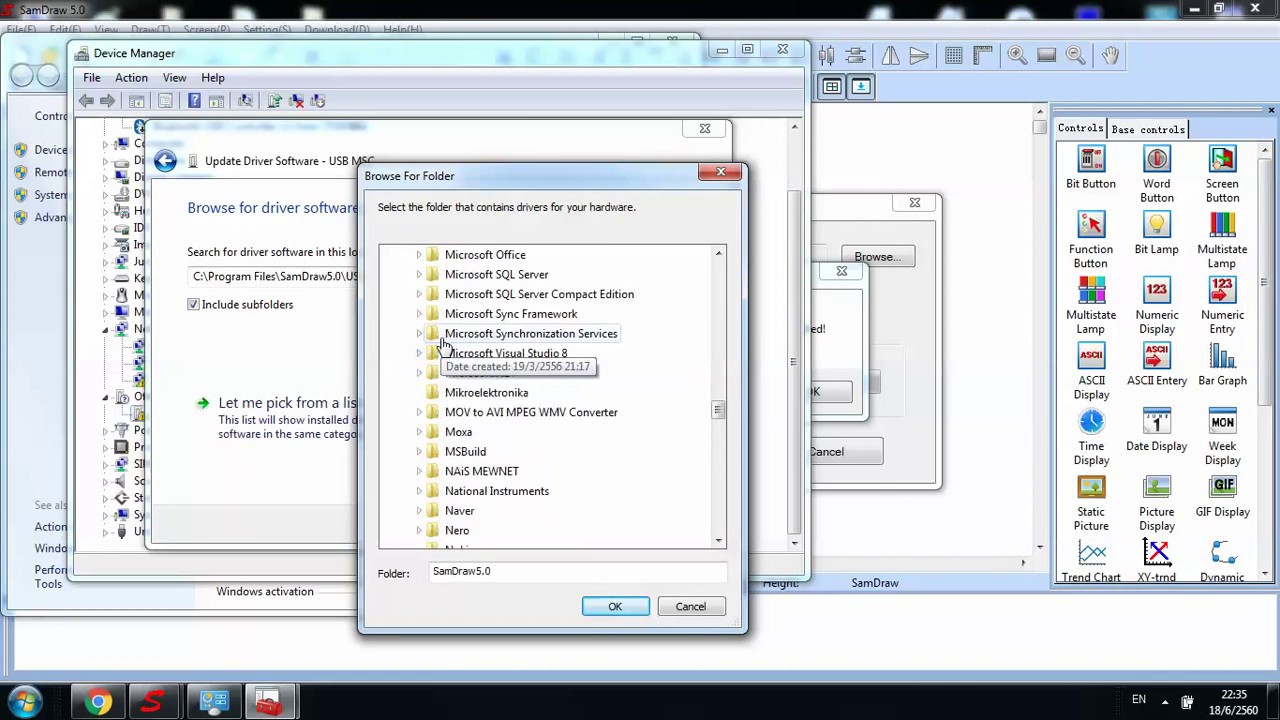
Task: Open the Help menu in Device Manager
Action: [x=212, y=78]
